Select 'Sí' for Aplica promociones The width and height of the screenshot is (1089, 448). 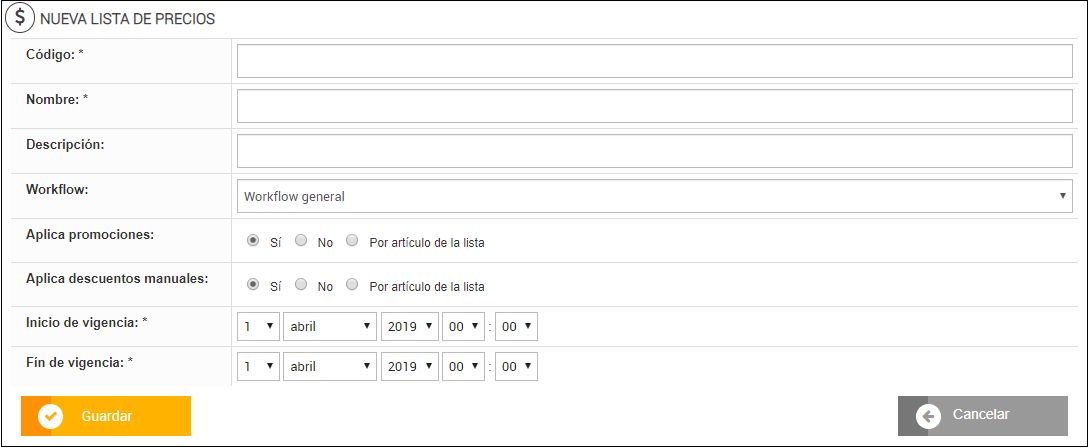click(x=253, y=241)
